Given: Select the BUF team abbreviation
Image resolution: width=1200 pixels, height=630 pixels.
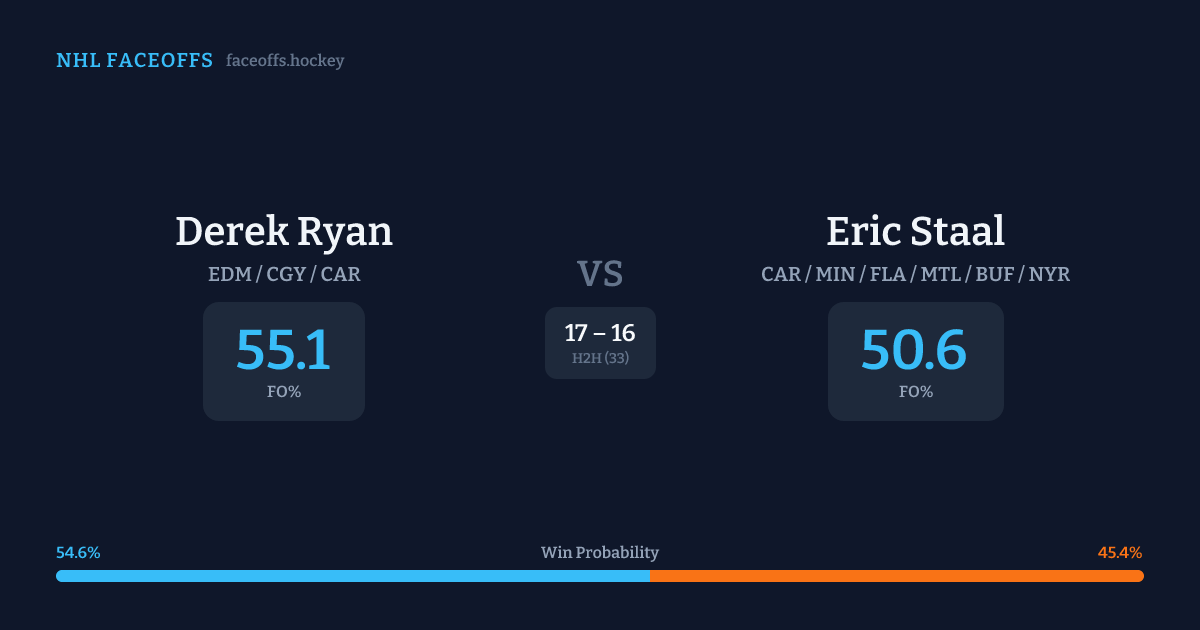Looking at the screenshot, I should (996, 274).
